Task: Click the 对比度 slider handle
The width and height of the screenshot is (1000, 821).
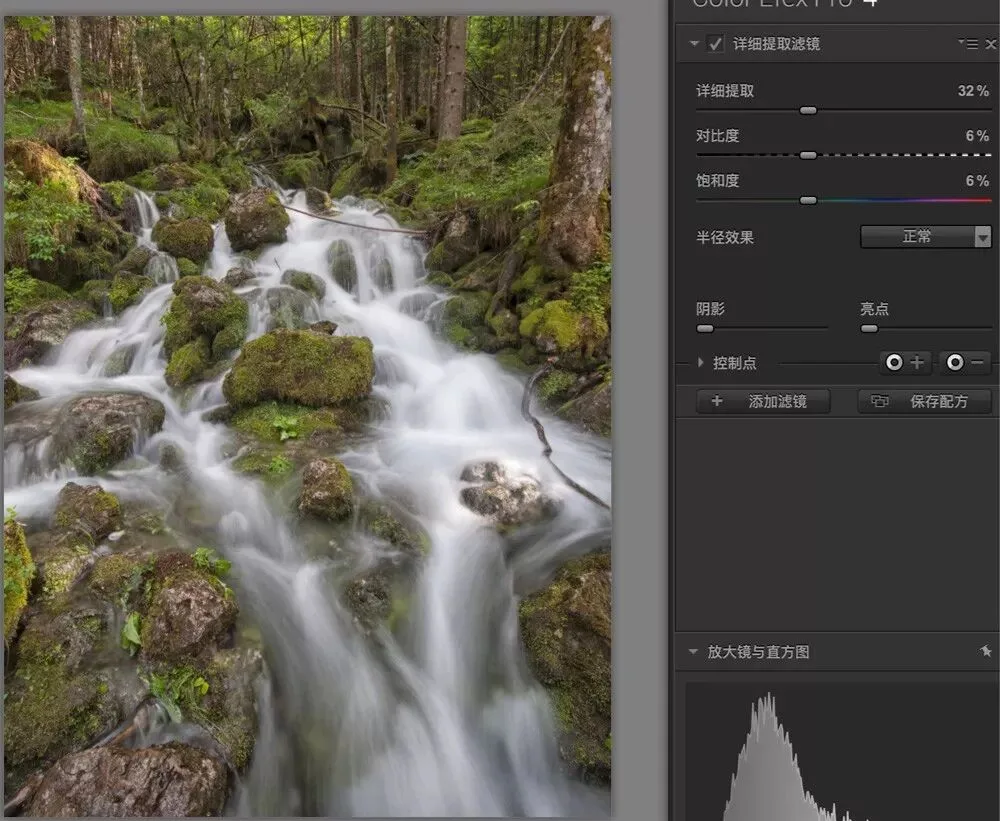Action: [x=808, y=155]
